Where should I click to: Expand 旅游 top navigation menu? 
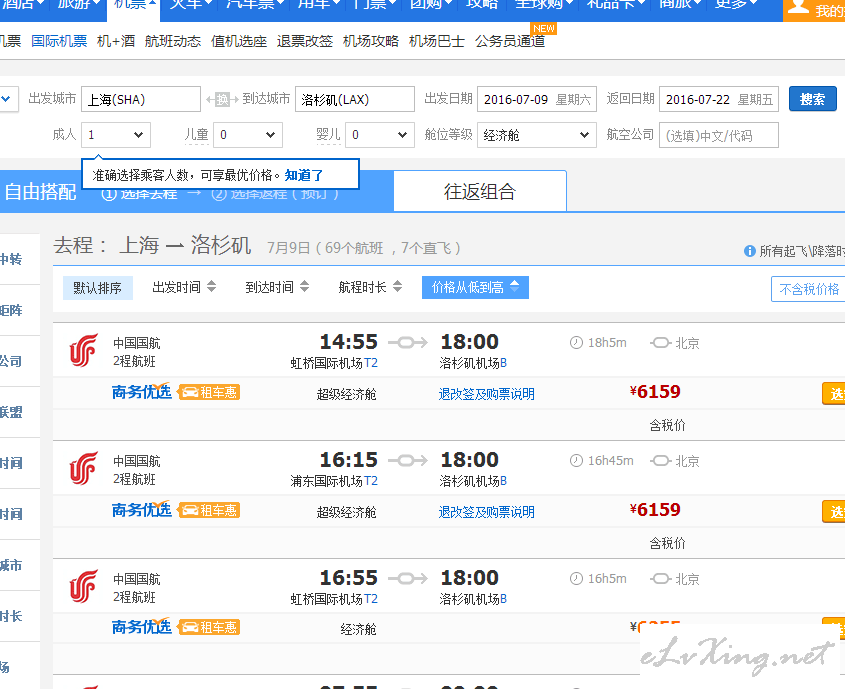(x=79, y=4)
